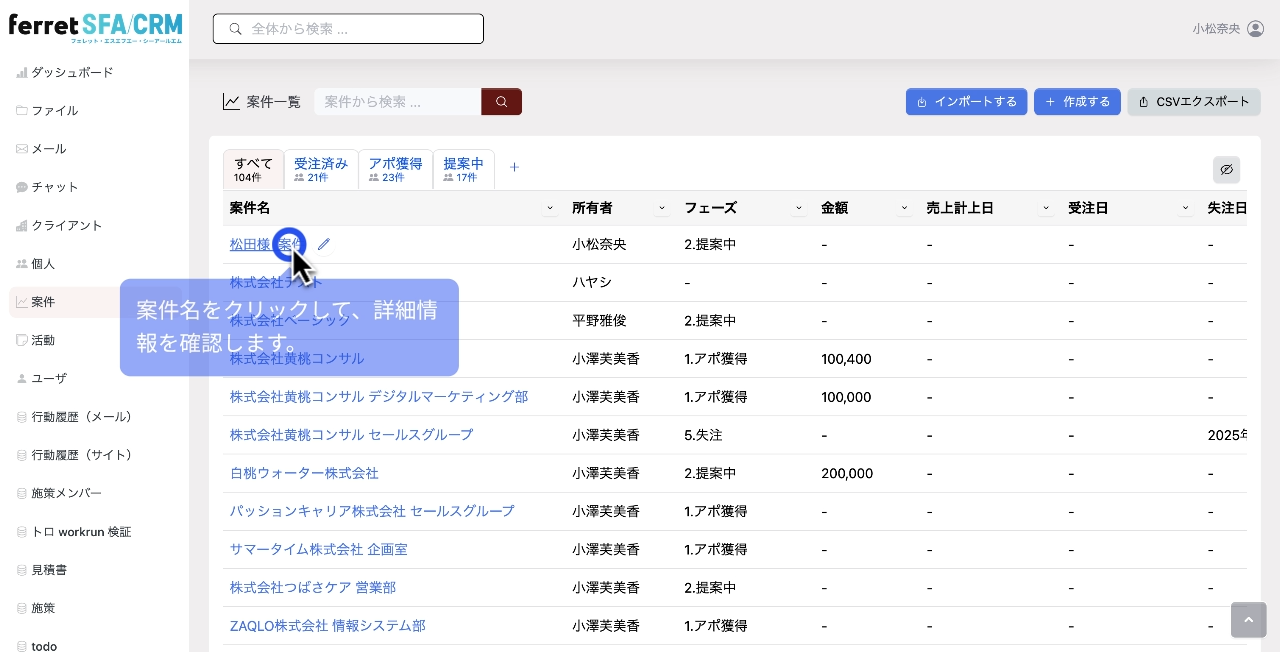Viewport: 1280px width, 652px height.
Task: Click the 5.失注 phase cell
Action: point(704,435)
